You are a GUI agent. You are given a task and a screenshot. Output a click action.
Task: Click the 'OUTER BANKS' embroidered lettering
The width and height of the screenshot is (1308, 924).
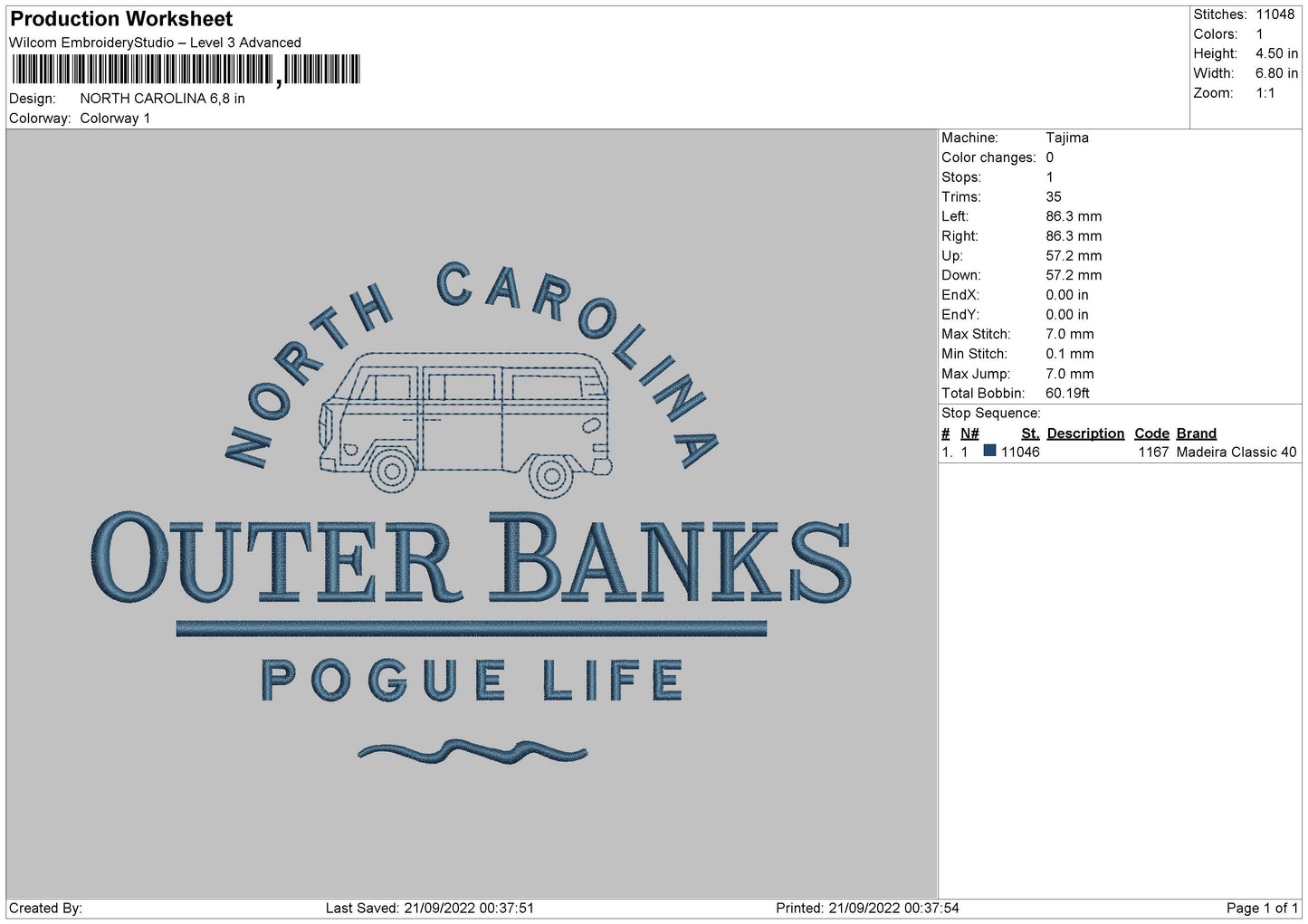click(471, 557)
